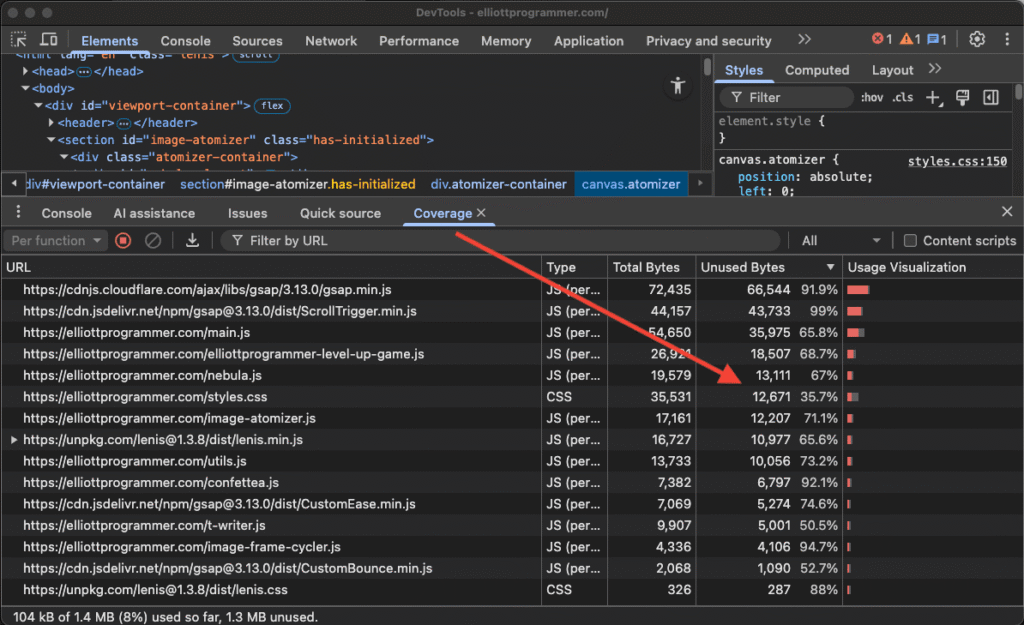Click the accessibility tree toggle icon
Viewport: 1024px width, 625px height.
click(679, 86)
